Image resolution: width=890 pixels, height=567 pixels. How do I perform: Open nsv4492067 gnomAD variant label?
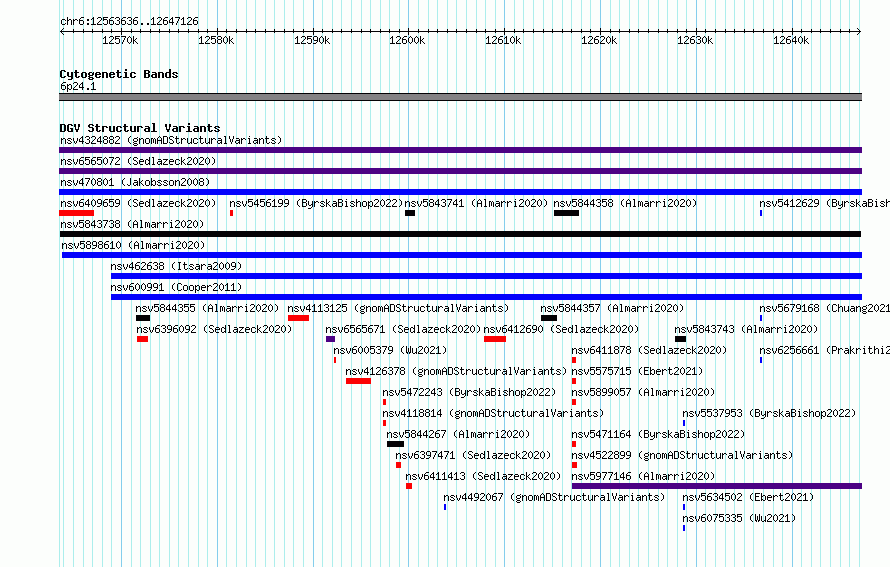[554, 497]
